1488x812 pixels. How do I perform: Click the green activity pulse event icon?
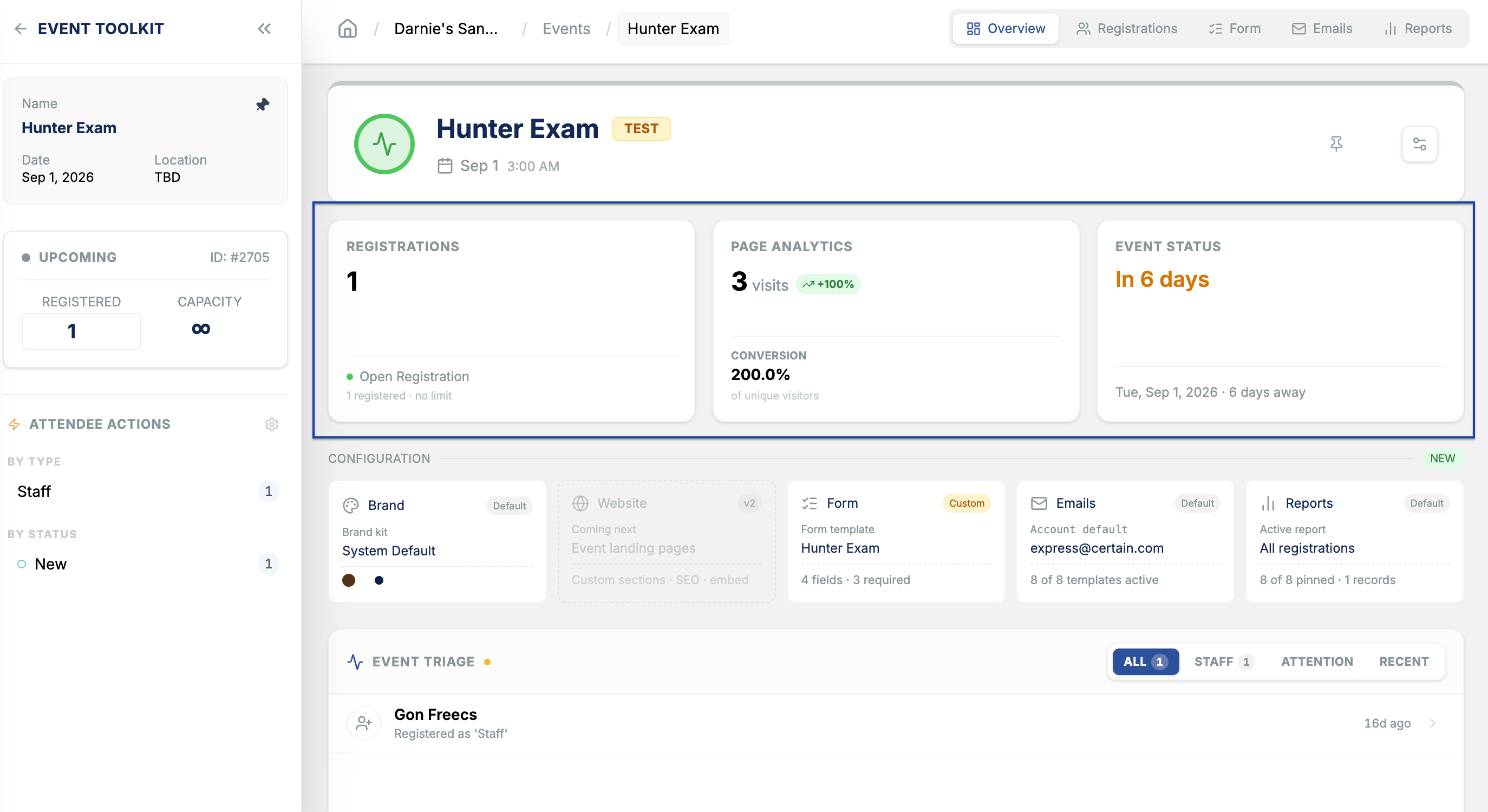(x=384, y=144)
